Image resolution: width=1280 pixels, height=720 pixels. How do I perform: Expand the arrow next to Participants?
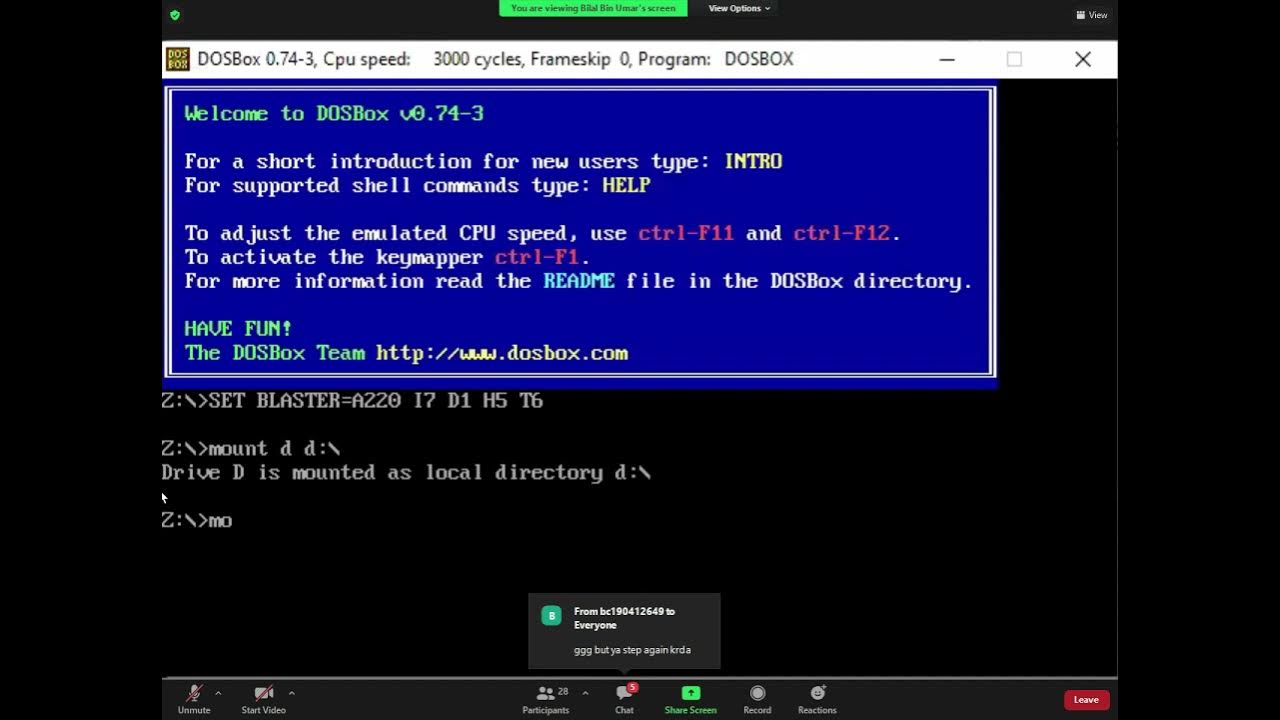click(585, 693)
